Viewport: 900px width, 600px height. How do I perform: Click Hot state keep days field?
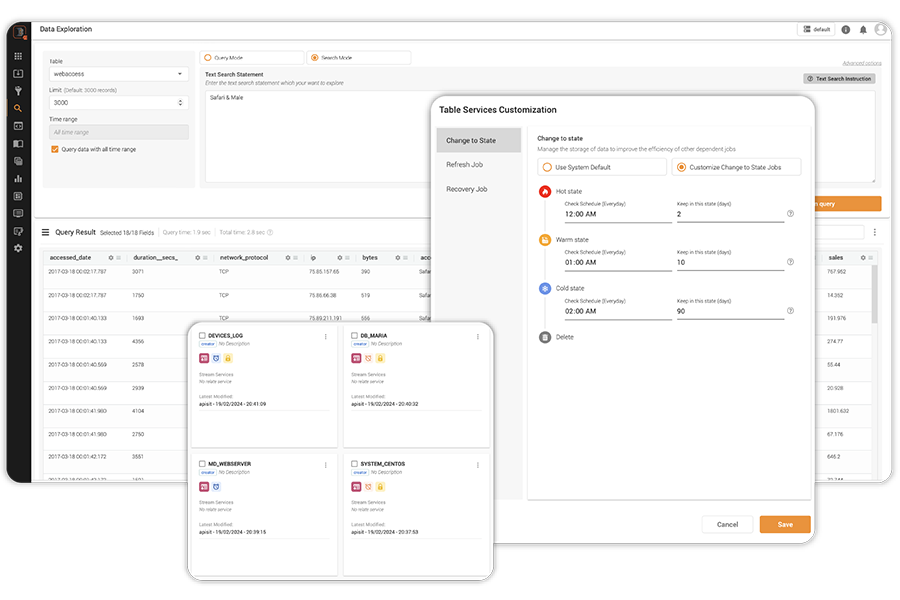(x=730, y=214)
